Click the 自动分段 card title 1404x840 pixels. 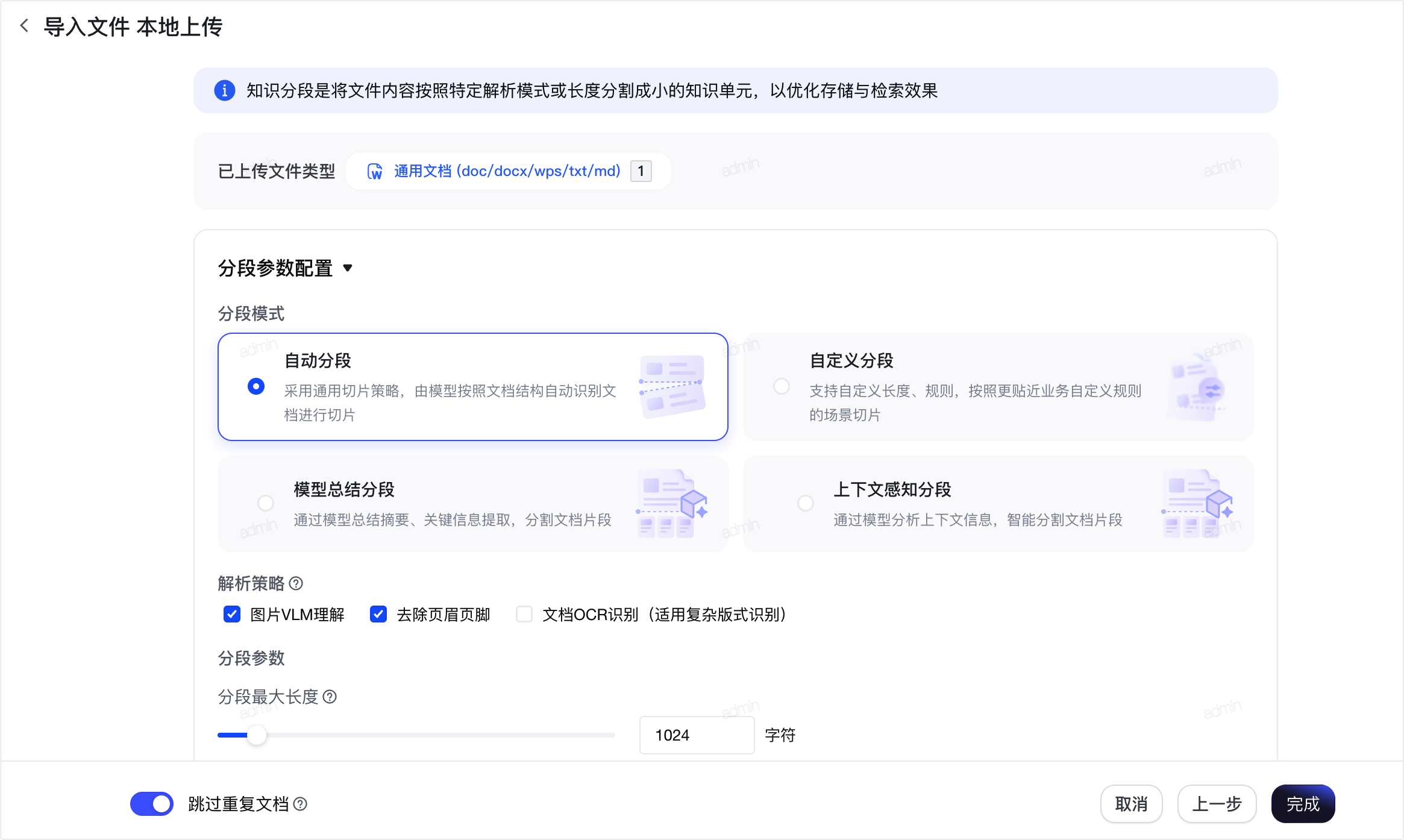(x=318, y=360)
